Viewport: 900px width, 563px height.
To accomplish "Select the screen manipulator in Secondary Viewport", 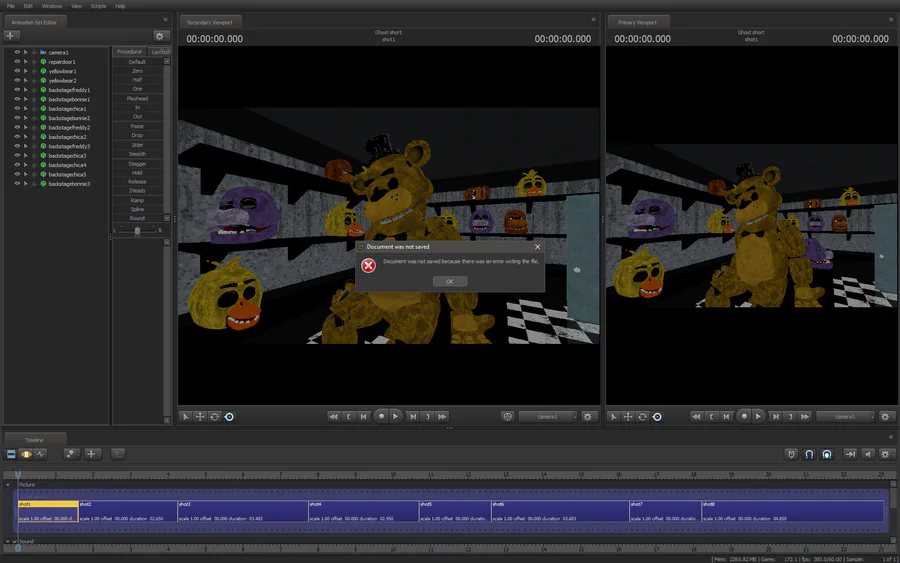I will pyautogui.click(x=229, y=417).
